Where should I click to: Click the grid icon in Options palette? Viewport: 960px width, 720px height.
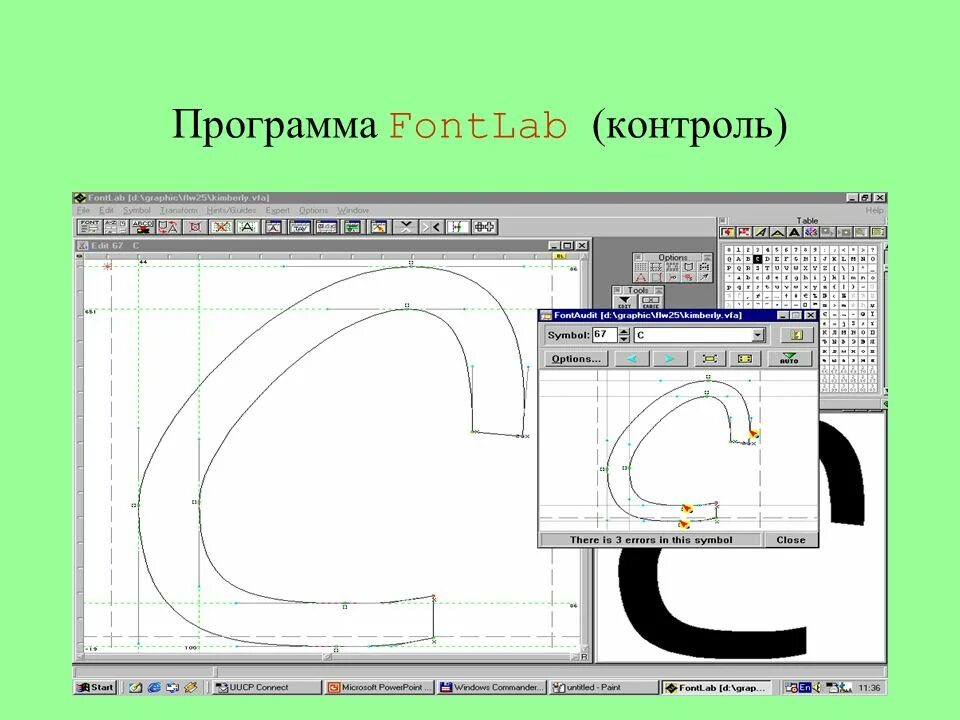pyautogui.click(x=640, y=268)
